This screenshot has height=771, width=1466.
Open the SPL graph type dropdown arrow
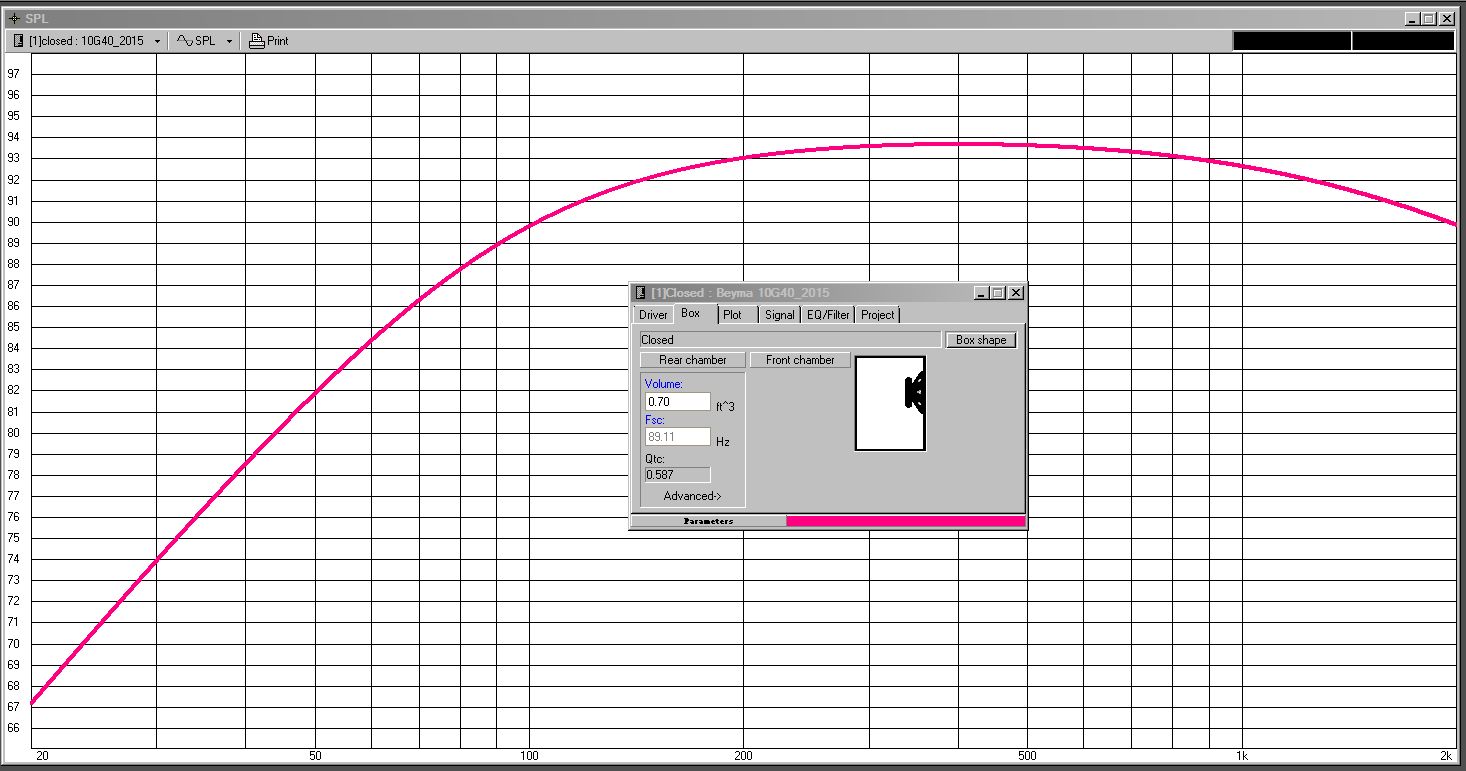(229, 42)
